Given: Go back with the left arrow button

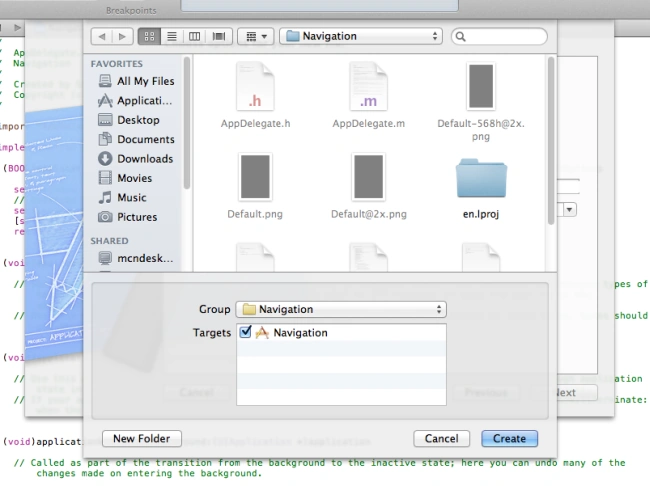Looking at the screenshot, I should [102, 36].
